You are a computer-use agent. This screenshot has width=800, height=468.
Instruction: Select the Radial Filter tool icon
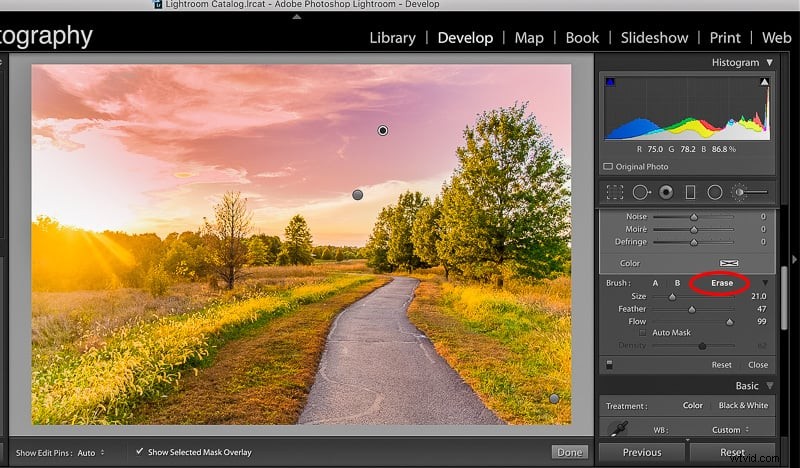(715, 192)
